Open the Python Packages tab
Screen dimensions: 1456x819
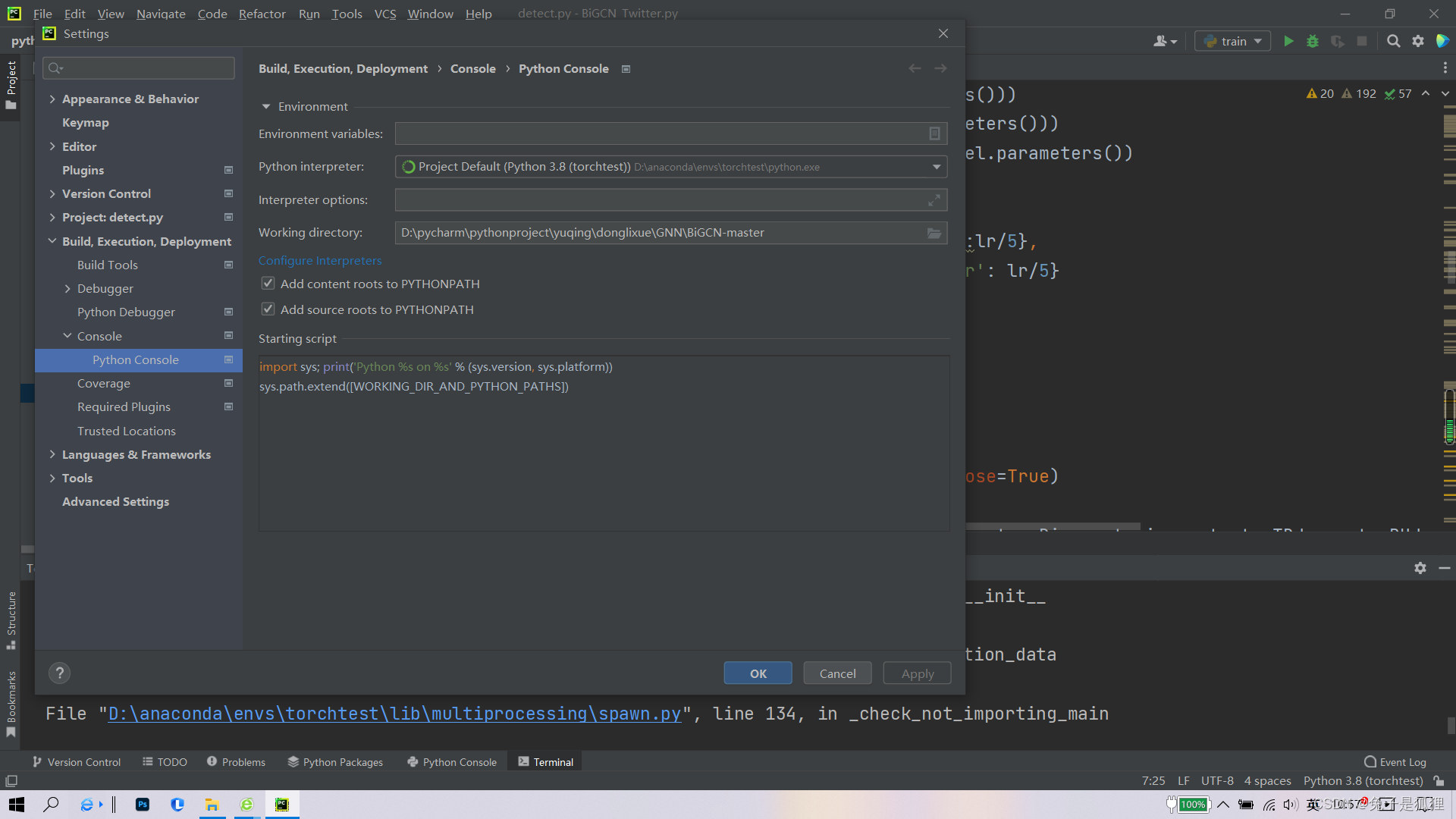[x=335, y=762]
